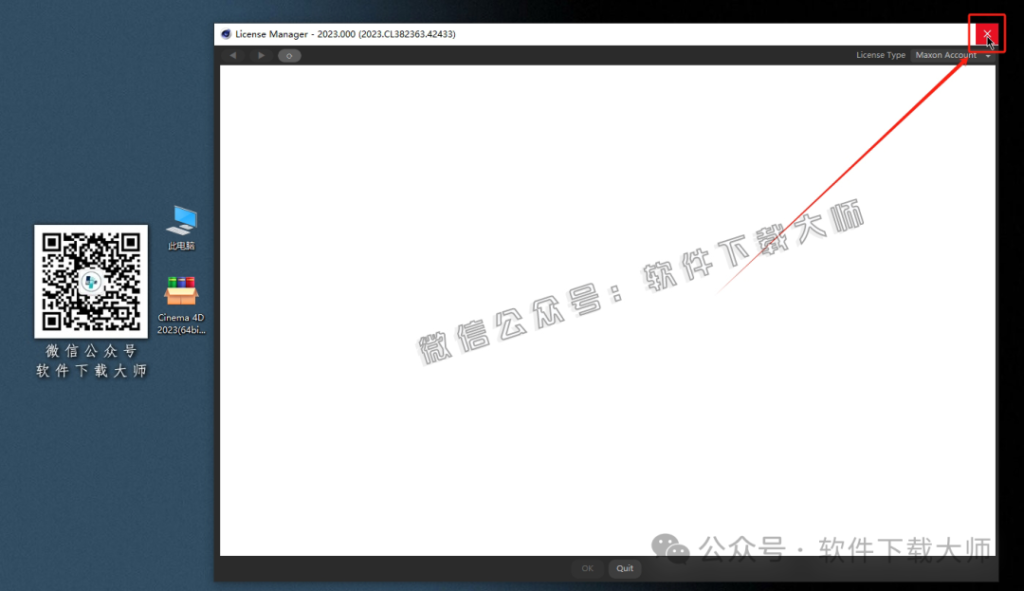Click the circular refresh icon on the toolbar
The height and width of the screenshot is (591, 1024).
pos(288,55)
